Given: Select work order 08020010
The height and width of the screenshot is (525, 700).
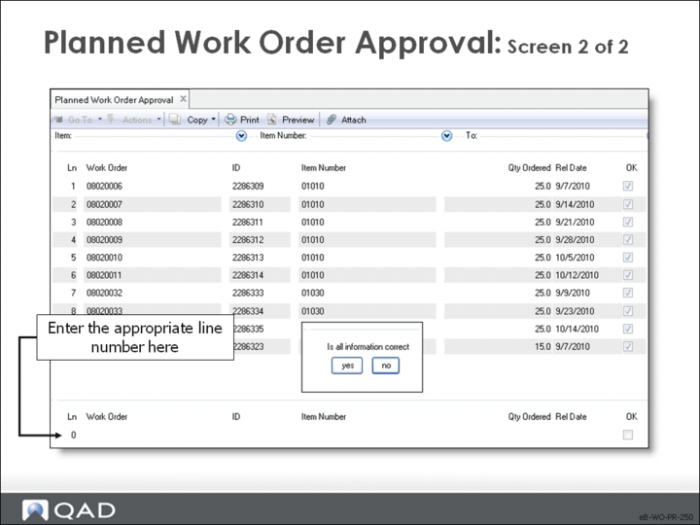Looking at the screenshot, I should [104, 258].
